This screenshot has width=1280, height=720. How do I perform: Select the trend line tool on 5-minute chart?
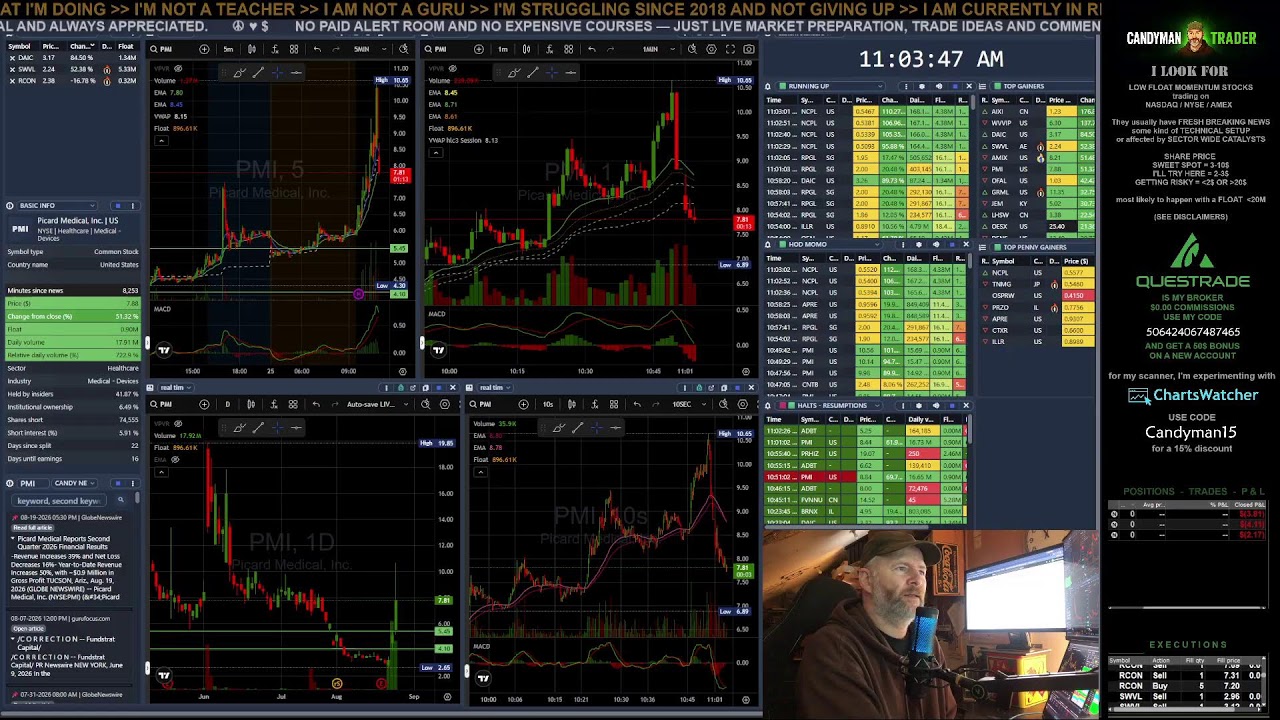tap(258, 72)
